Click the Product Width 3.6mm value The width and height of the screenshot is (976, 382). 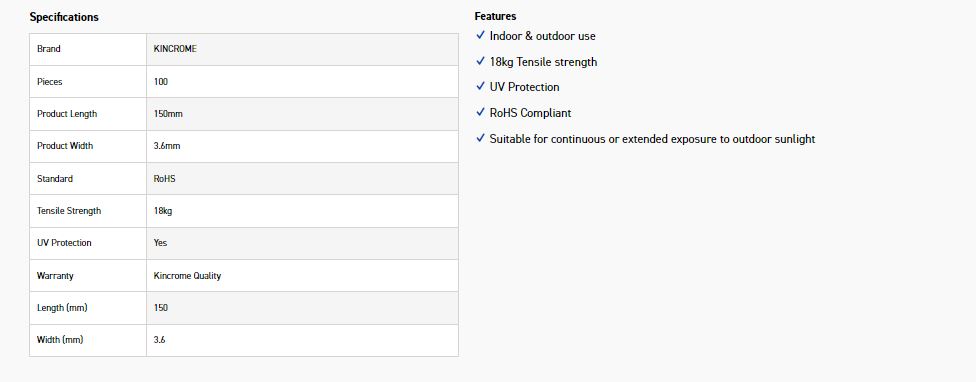point(167,146)
